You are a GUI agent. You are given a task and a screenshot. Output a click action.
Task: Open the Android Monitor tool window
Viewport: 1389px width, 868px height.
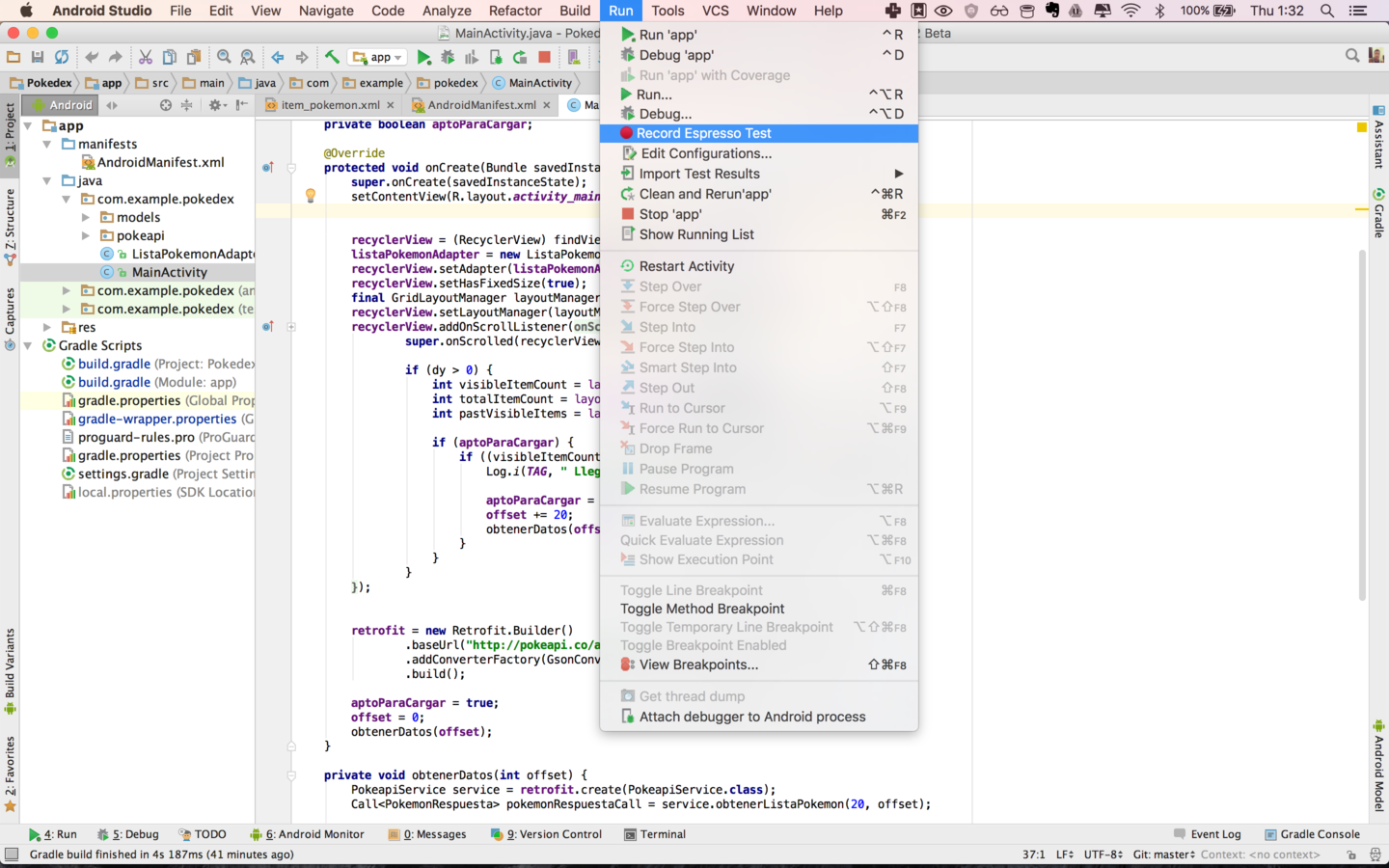307,834
